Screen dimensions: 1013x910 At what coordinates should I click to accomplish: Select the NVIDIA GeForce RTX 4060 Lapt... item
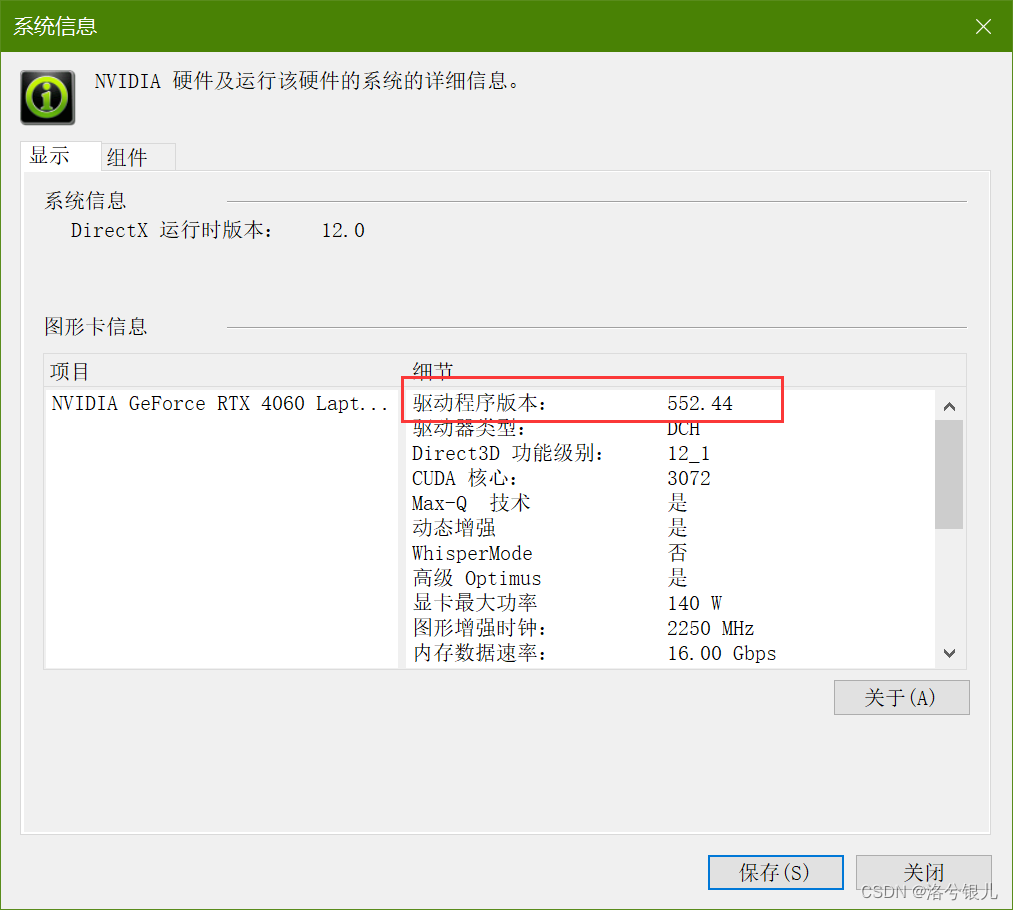(220, 404)
